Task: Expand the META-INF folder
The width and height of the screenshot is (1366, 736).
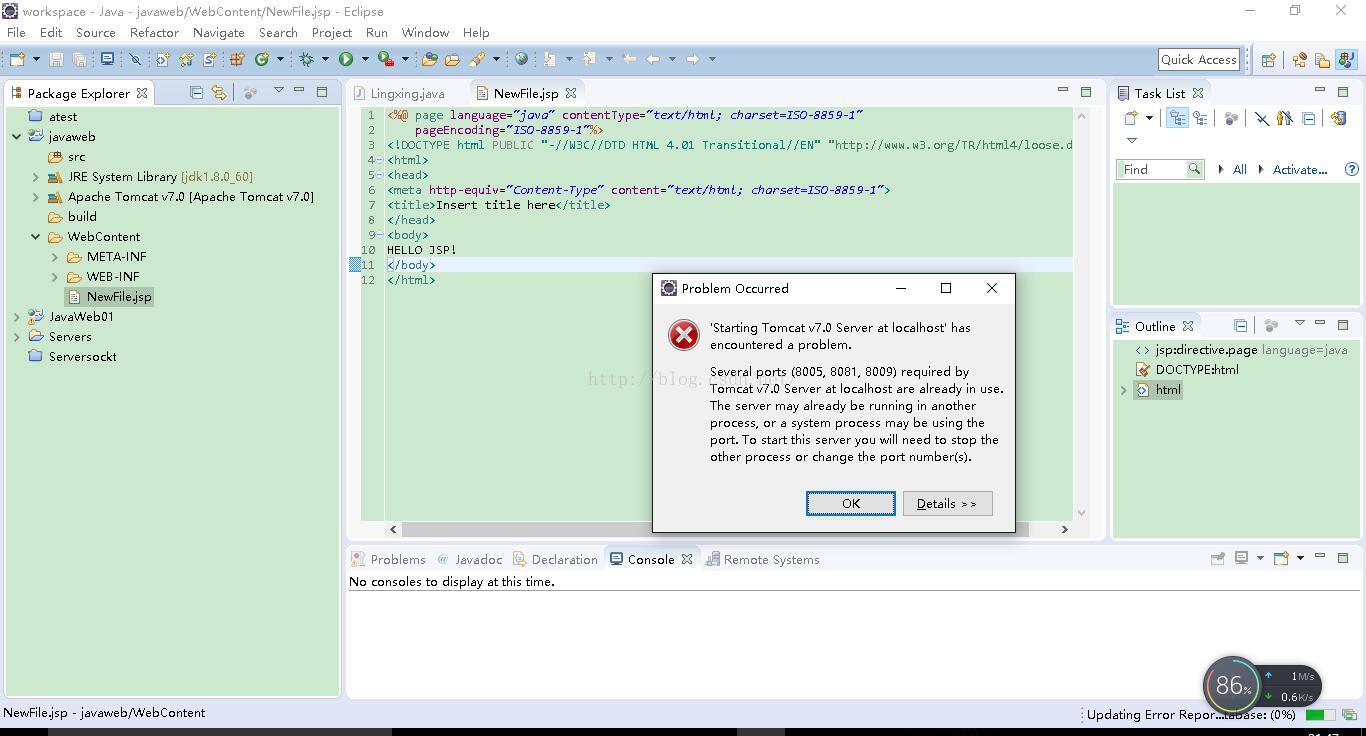Action: (x=55, y=256)
